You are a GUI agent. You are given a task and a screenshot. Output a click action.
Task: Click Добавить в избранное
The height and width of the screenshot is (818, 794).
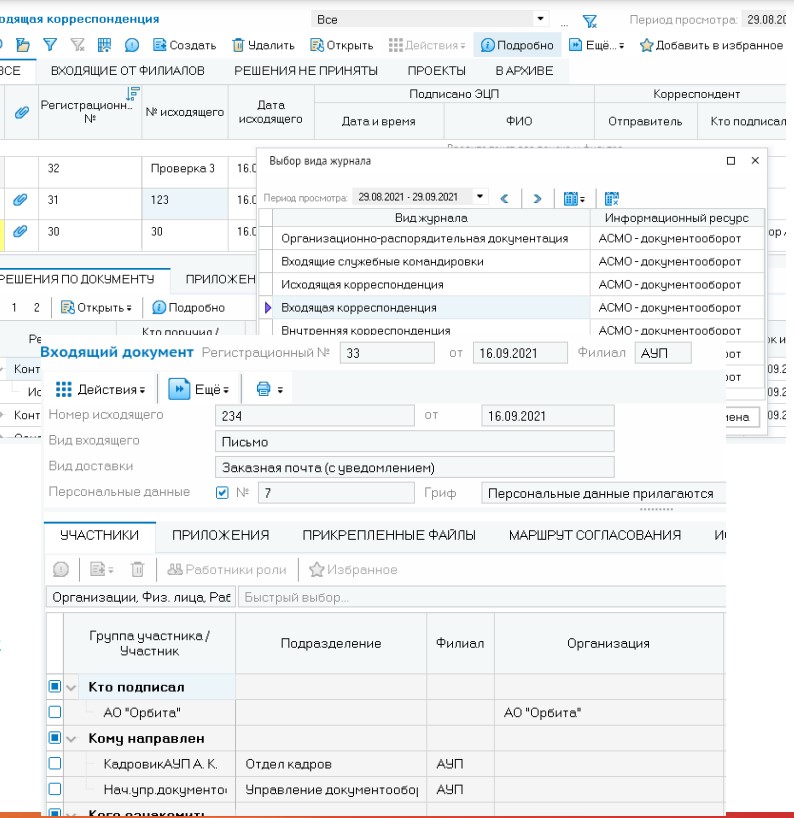[712, 45]
